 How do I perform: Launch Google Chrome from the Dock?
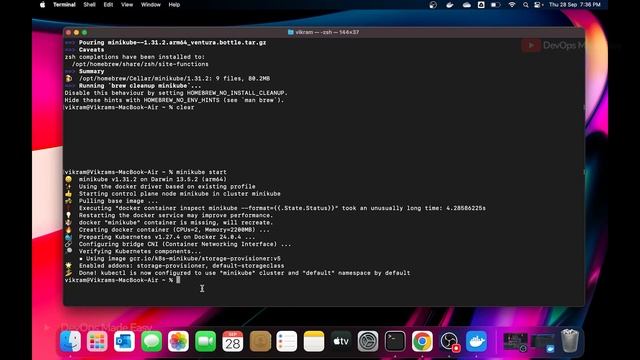click(422, 341)
